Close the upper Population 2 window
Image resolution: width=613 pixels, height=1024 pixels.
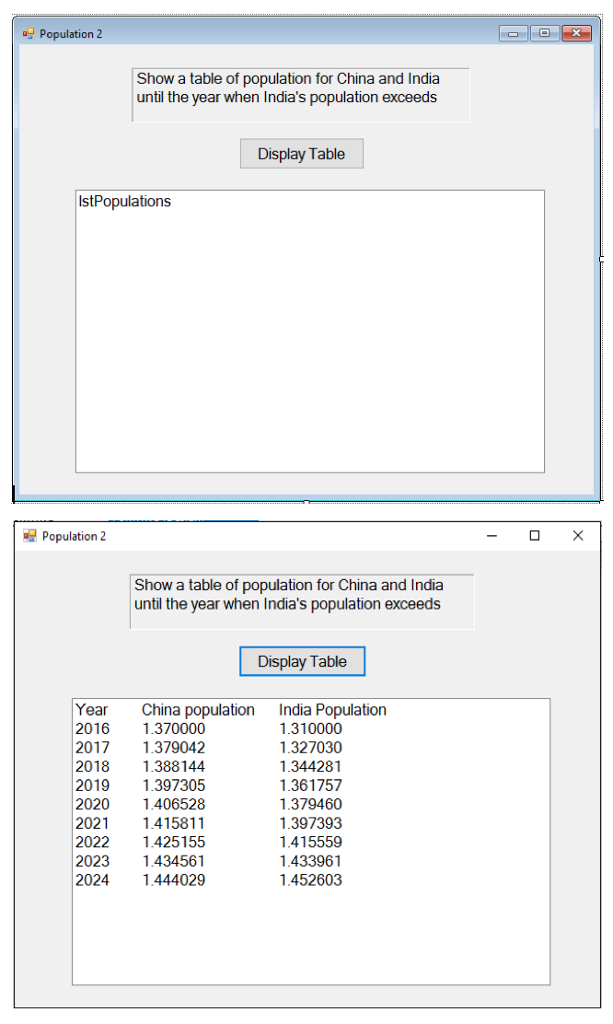[576, 33]
